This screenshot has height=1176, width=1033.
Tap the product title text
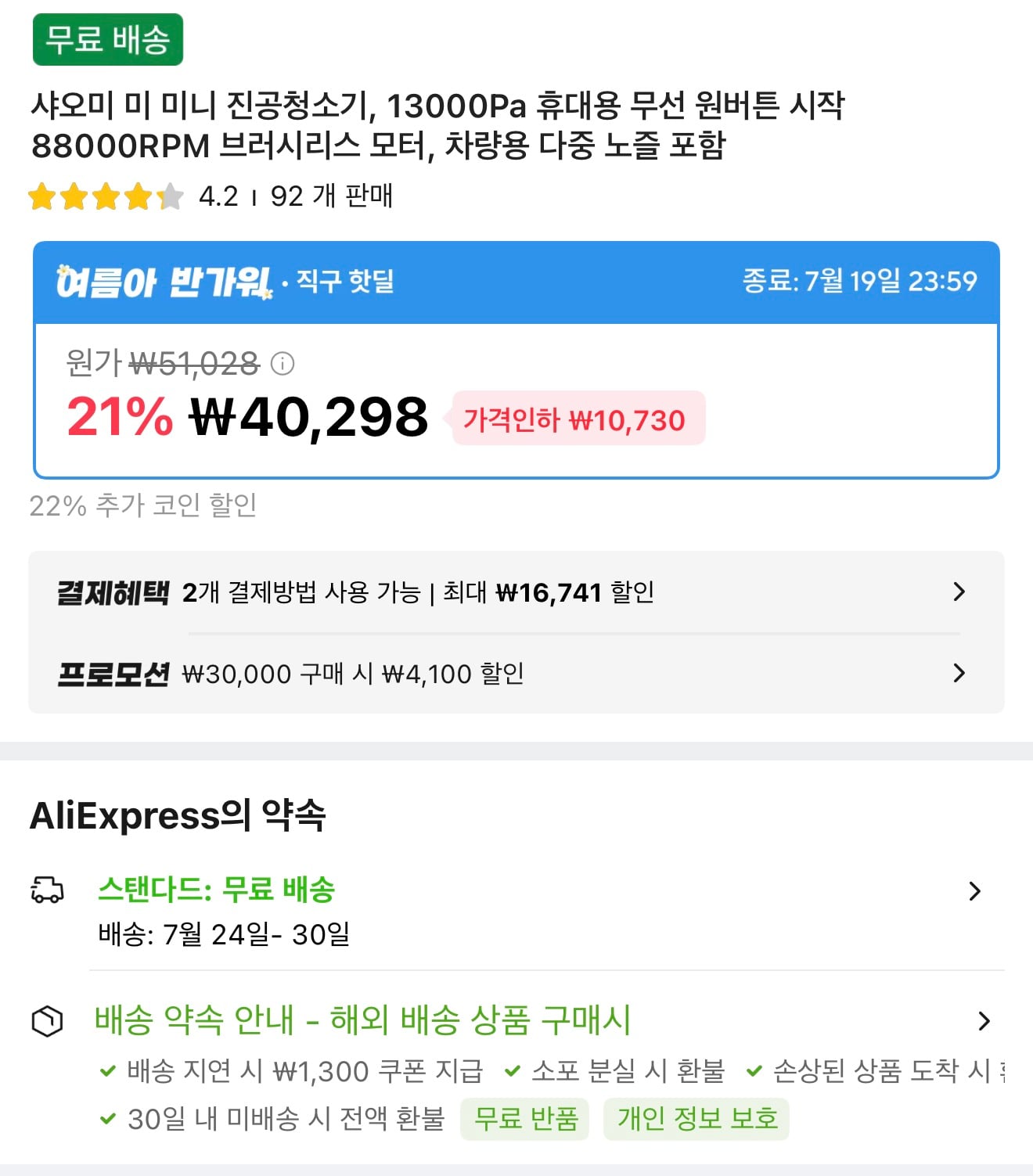click(438, 125)
